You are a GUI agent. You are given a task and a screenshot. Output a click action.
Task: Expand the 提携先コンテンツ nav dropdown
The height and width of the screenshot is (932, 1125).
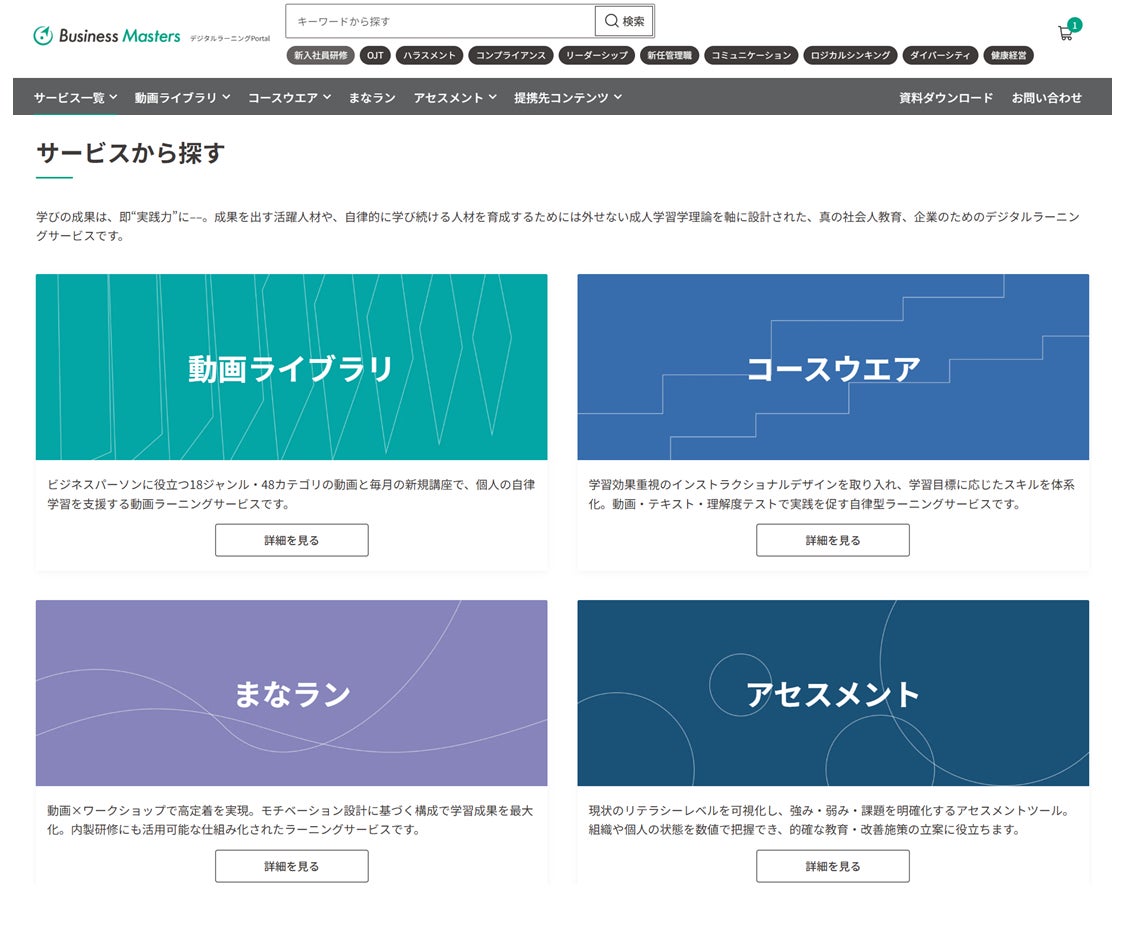pyautogui.click(x=568, y=98)
